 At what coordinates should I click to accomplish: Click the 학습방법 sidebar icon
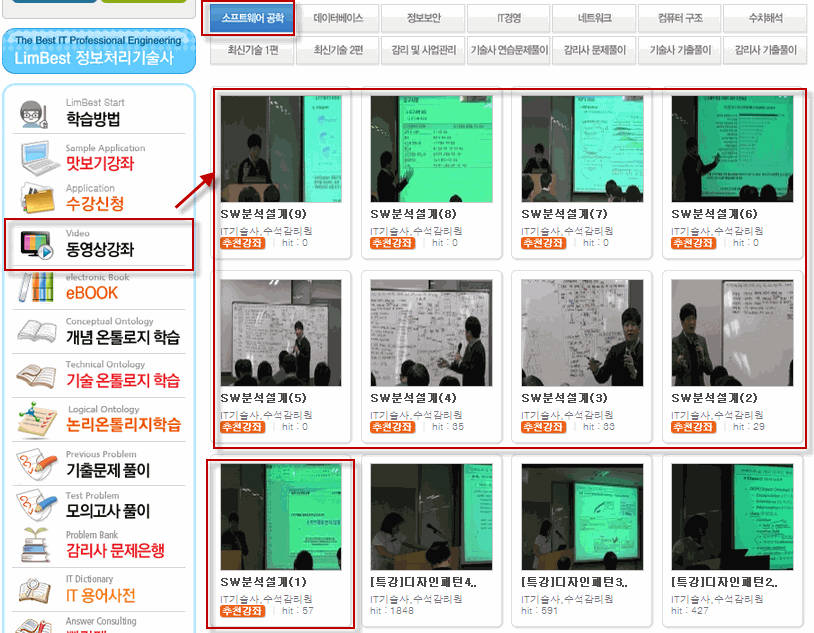[36, 113]
